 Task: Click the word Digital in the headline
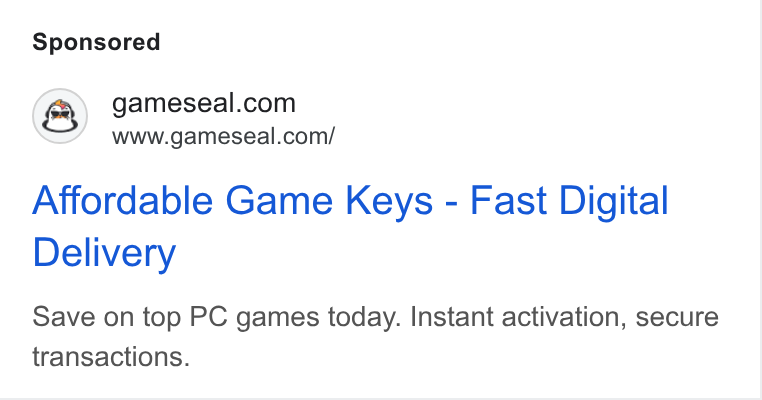pos(614,200)
